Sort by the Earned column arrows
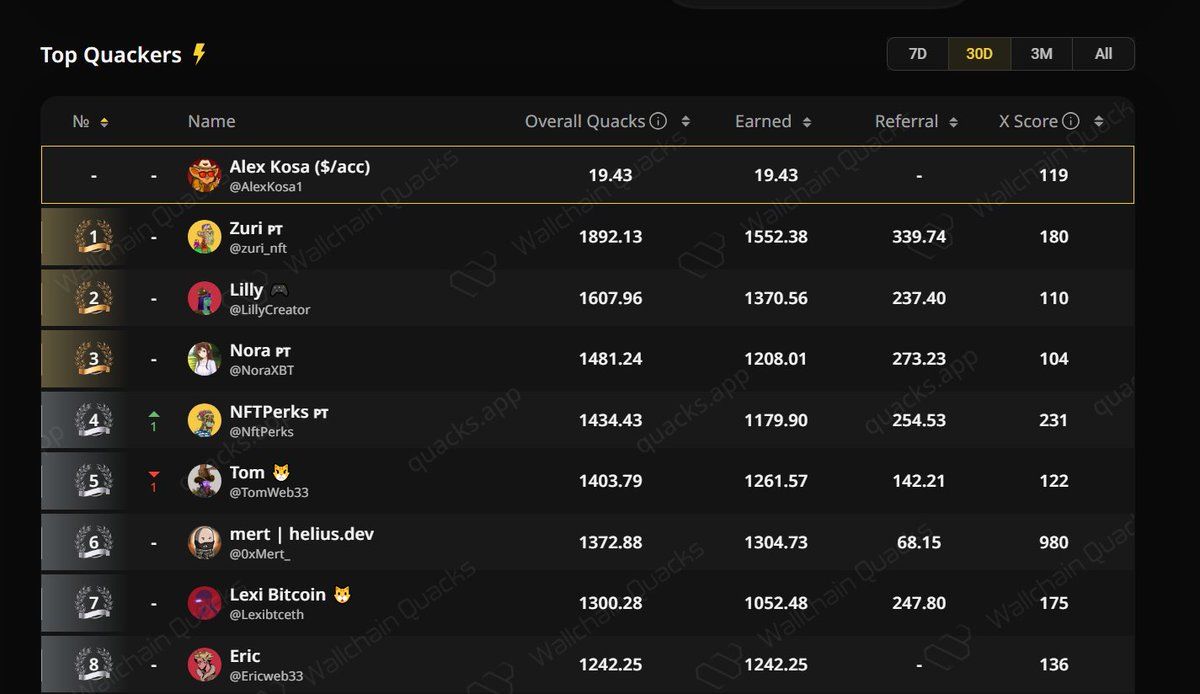The height and width of the screenshot is (694, 1200). pos(806,122)
